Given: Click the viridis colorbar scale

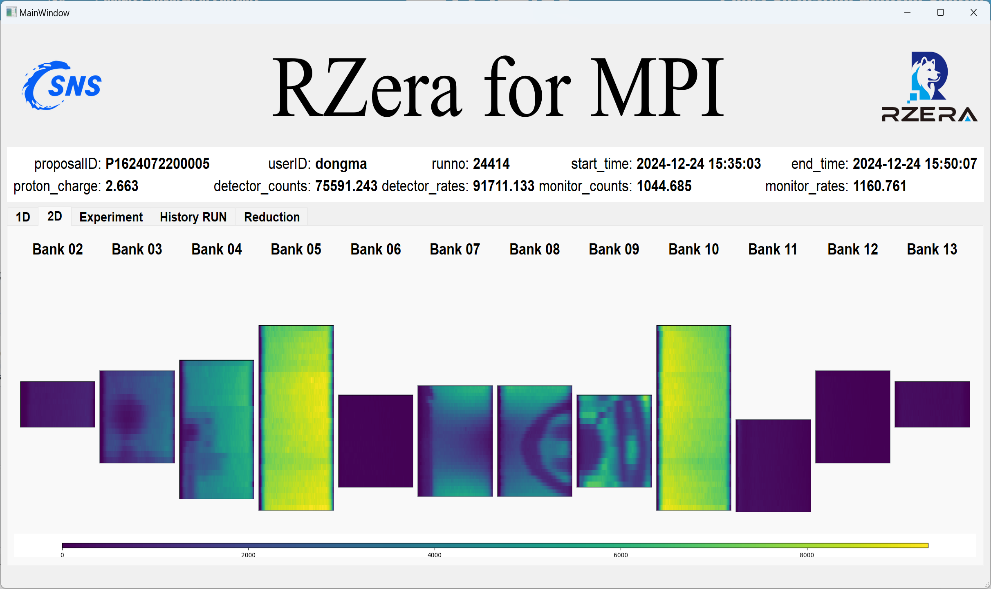Looking at the screenshot, I should (x=495, y=545).
